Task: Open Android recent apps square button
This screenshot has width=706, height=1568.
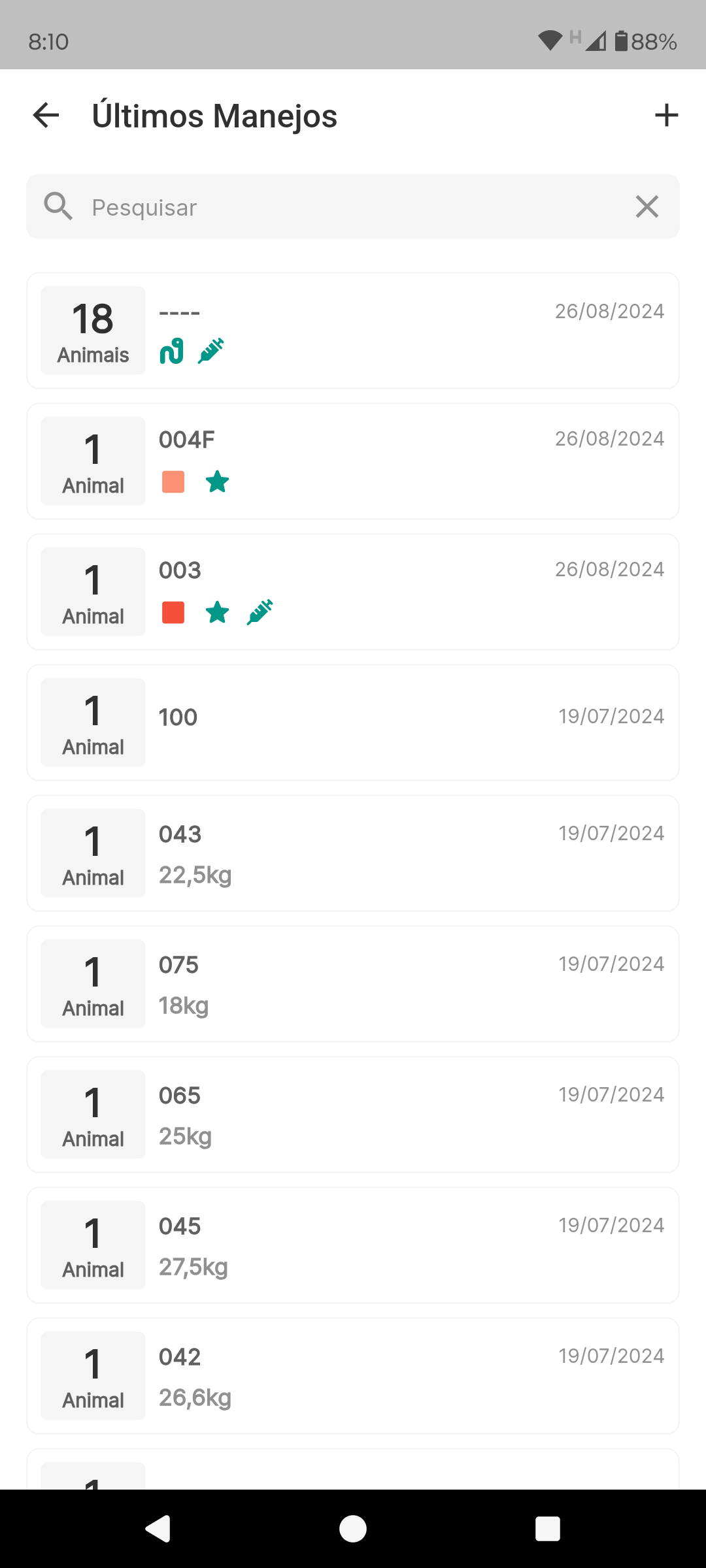Action: (x=547, y=1529)
